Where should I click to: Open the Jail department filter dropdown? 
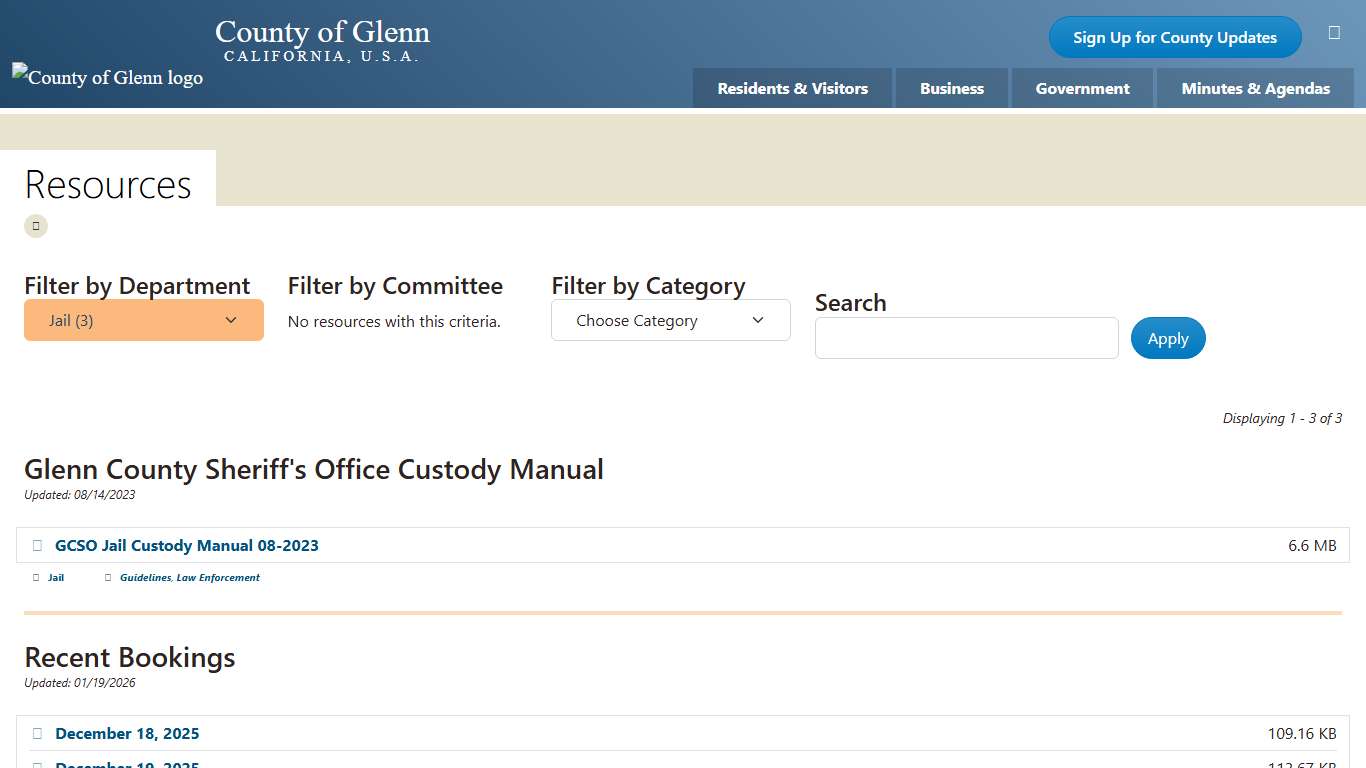[x=143, y=320]
